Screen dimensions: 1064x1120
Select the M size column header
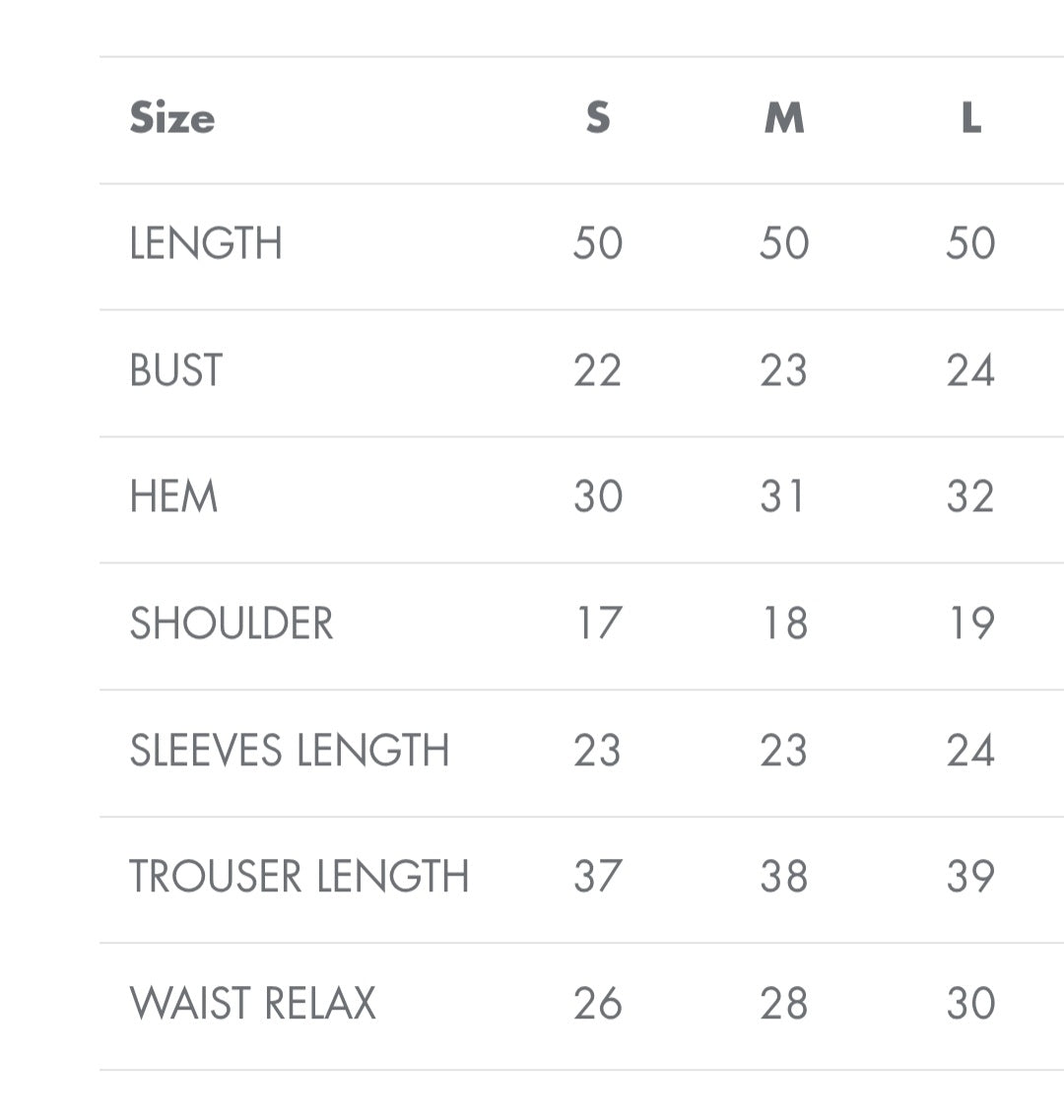point(784,118)
